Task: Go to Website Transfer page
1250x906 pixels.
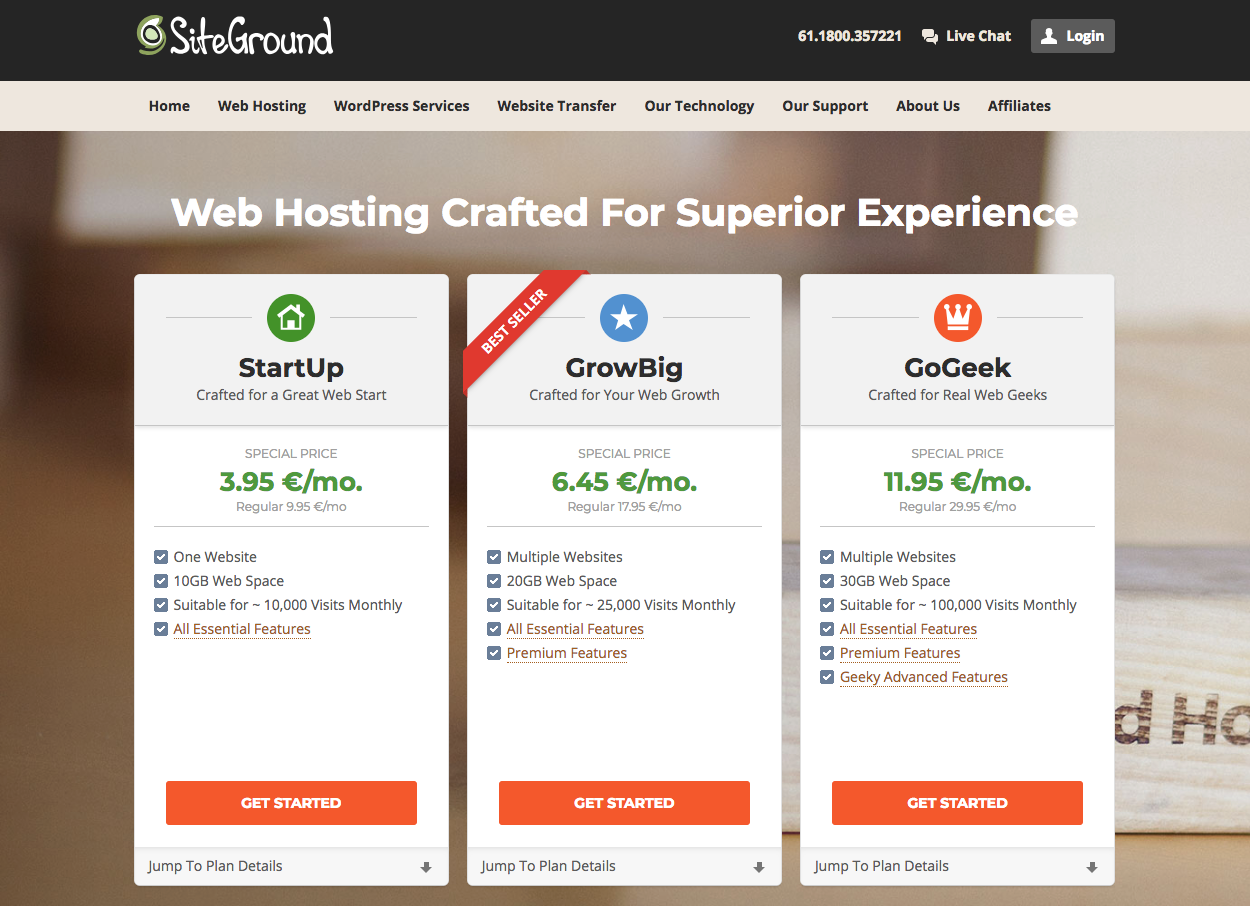Action: pyautogui.click(x=557, y=106)
